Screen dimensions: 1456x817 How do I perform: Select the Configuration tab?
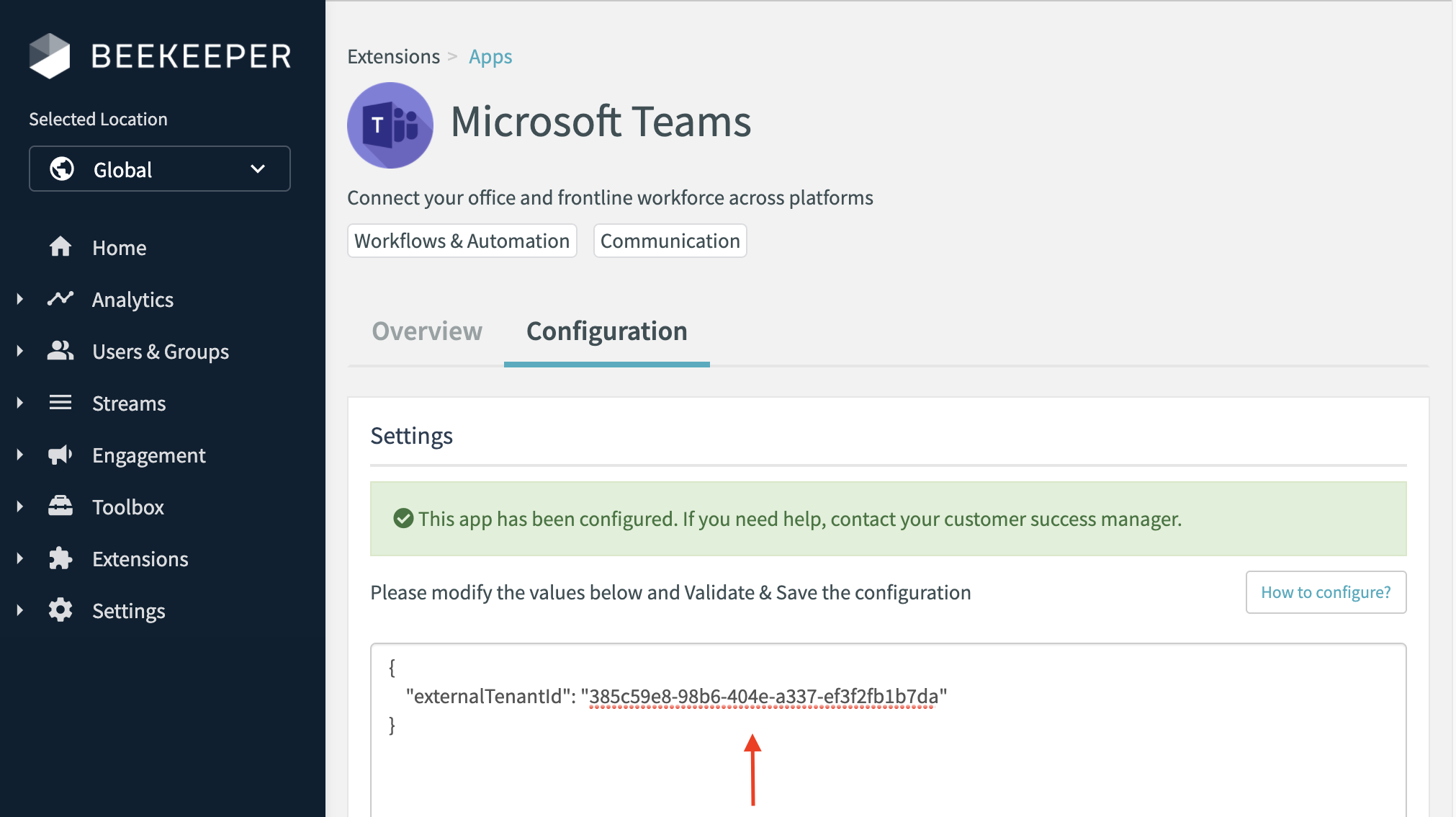pos(606,331)
